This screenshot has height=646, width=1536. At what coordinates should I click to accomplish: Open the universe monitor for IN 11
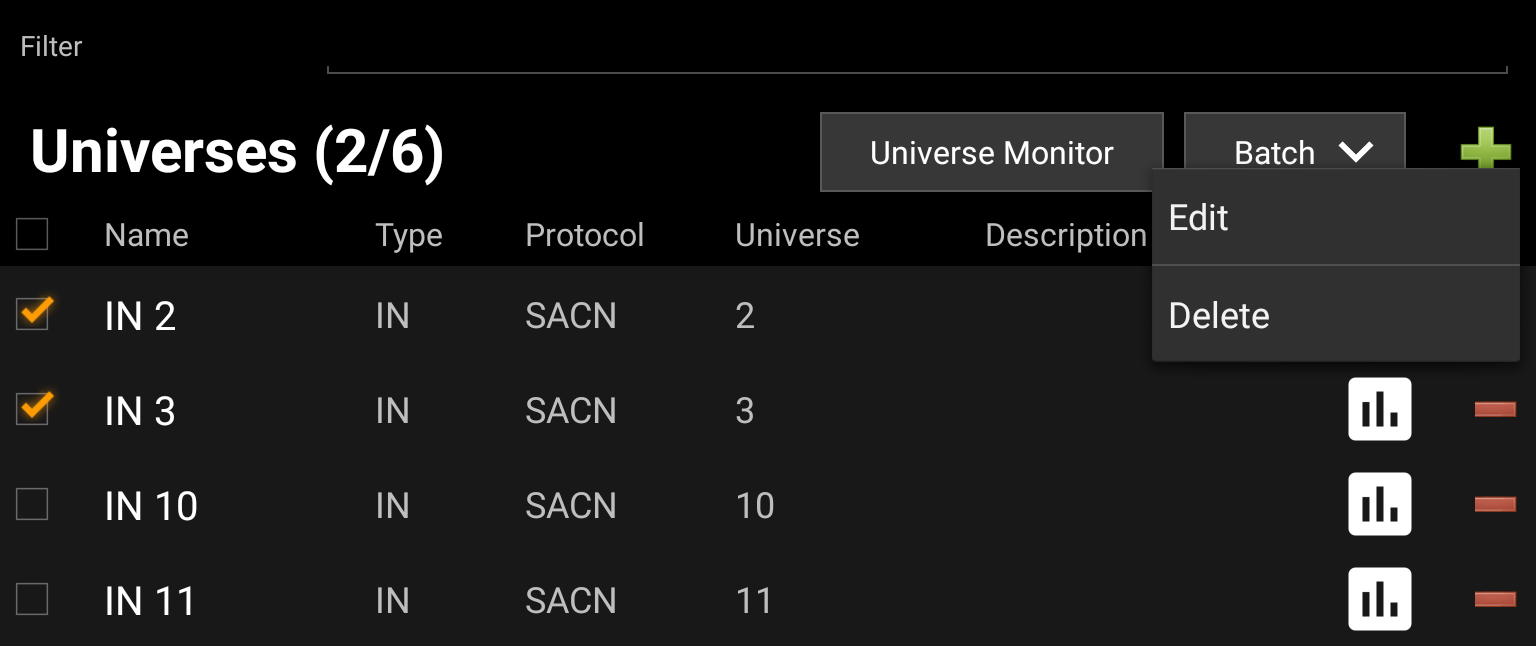(x=1379, y=599)
